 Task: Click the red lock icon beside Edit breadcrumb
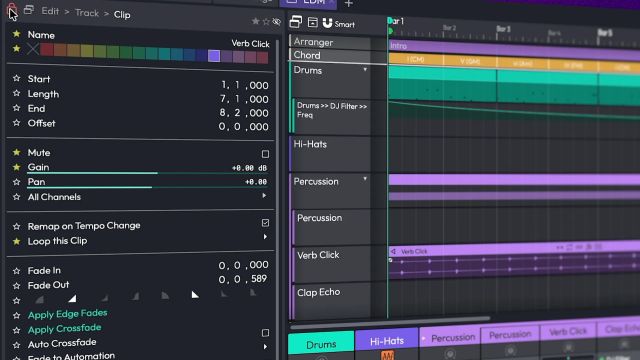click(x=12, y=9)
